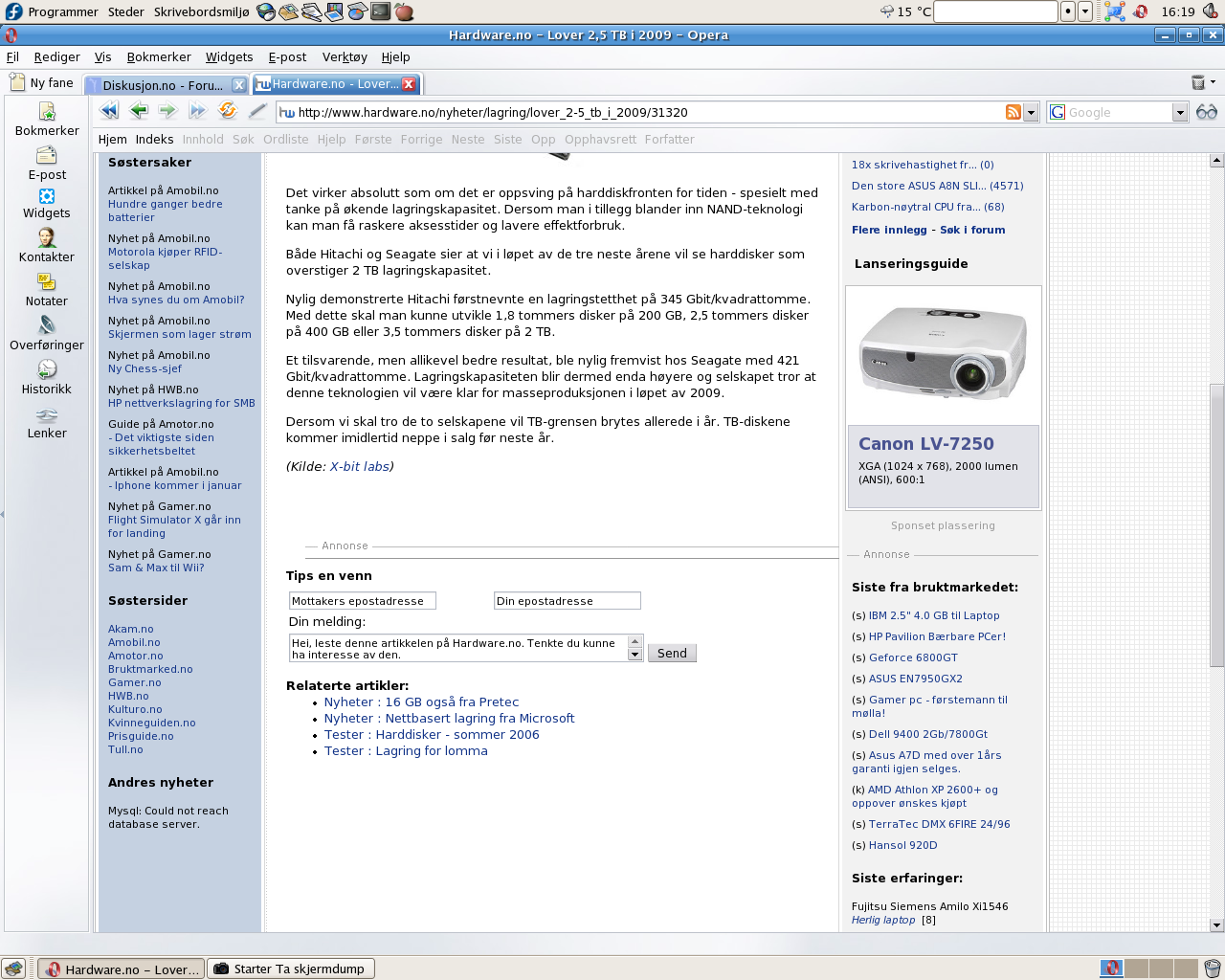
Task: Launch the web browser globe icon in top panel
Action: 266,11
